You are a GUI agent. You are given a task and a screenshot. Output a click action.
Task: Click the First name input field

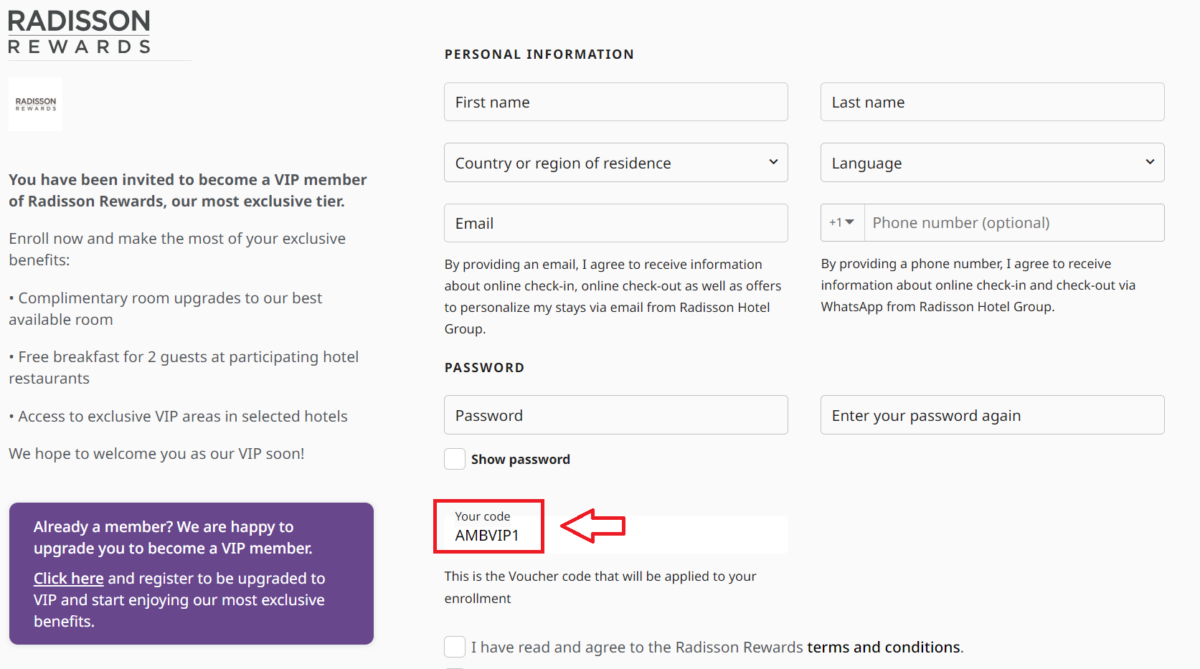tap(615, 101)
